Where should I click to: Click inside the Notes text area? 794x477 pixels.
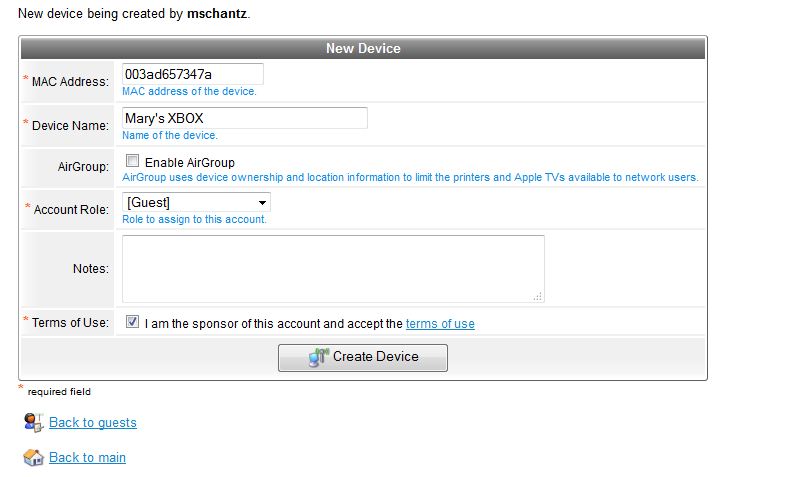(x=333, y=268)
